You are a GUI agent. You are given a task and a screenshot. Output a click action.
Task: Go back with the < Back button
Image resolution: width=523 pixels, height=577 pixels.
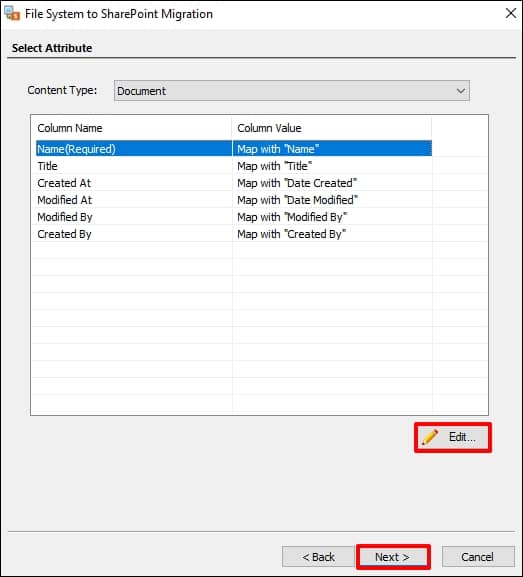pyautogui.click(x=318, y=557)
